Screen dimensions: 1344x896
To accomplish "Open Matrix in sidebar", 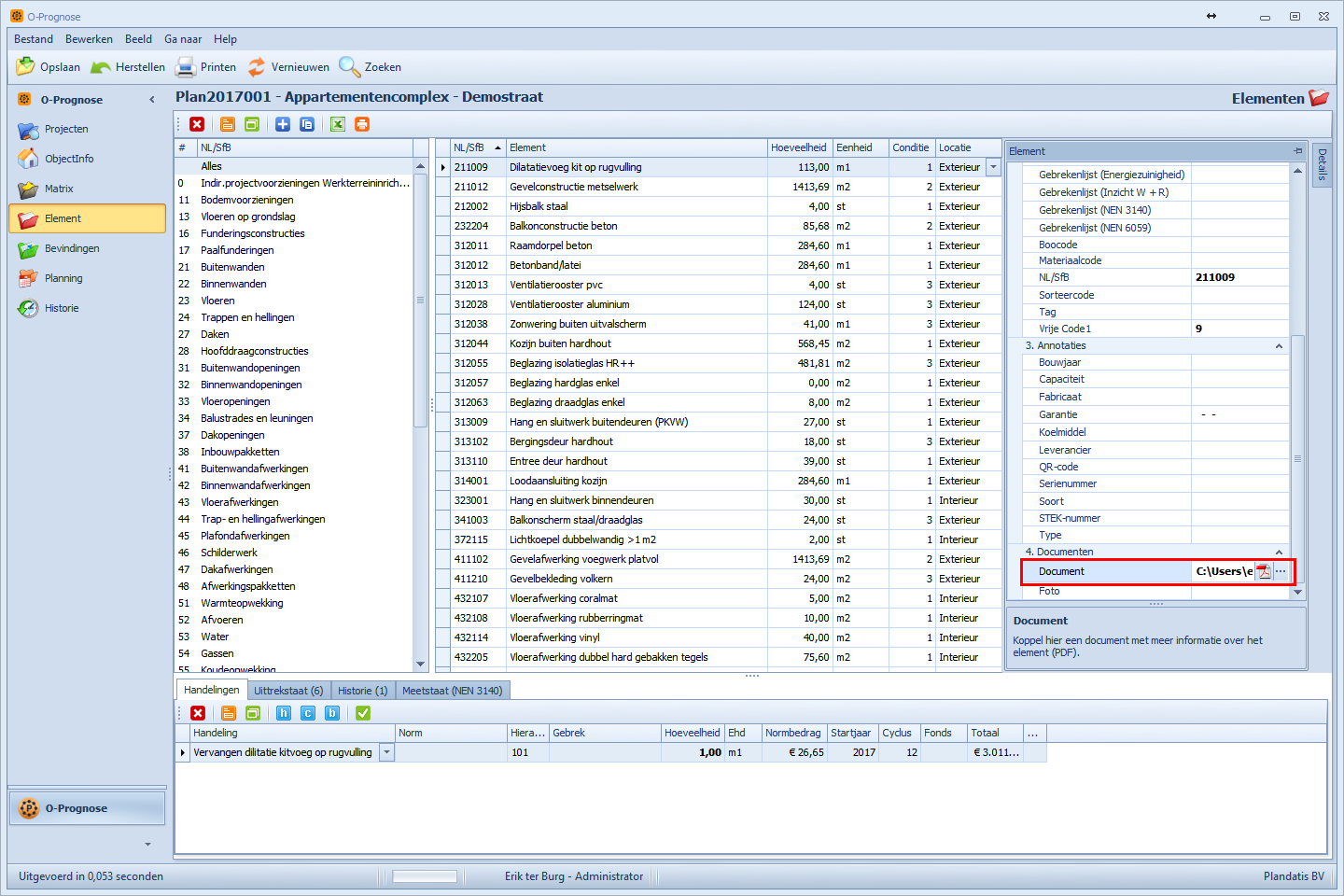I will click(x=87, y=189).
